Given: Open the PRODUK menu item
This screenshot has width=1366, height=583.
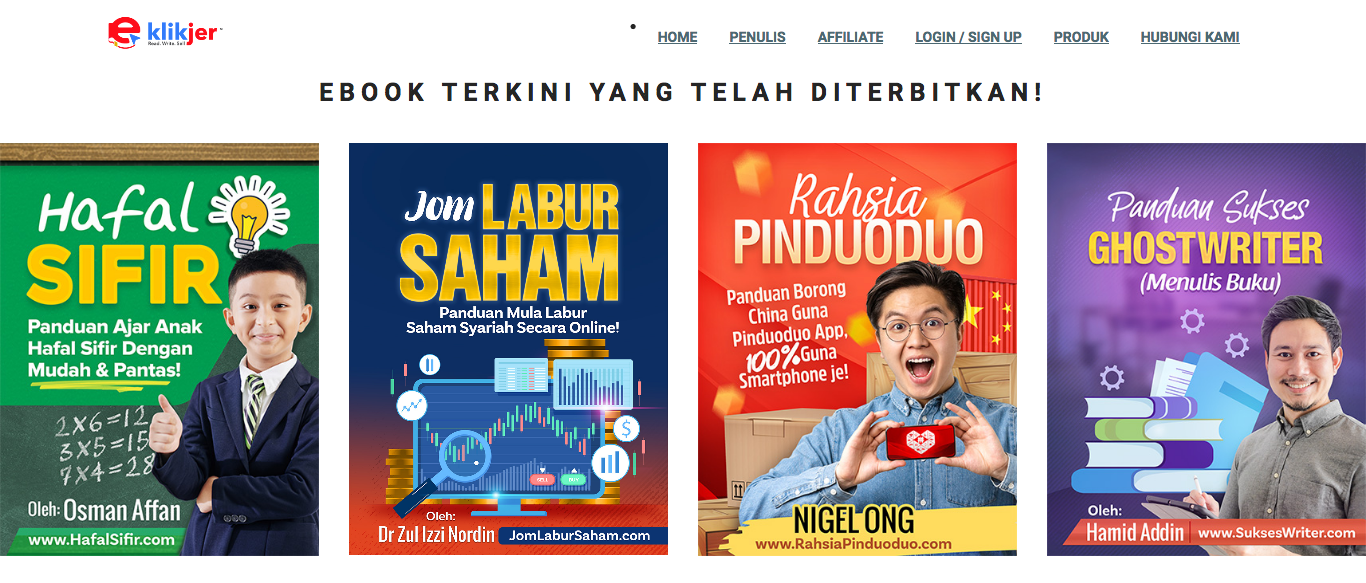Looking at the screenshot, I should click(x=1081, y=37).
